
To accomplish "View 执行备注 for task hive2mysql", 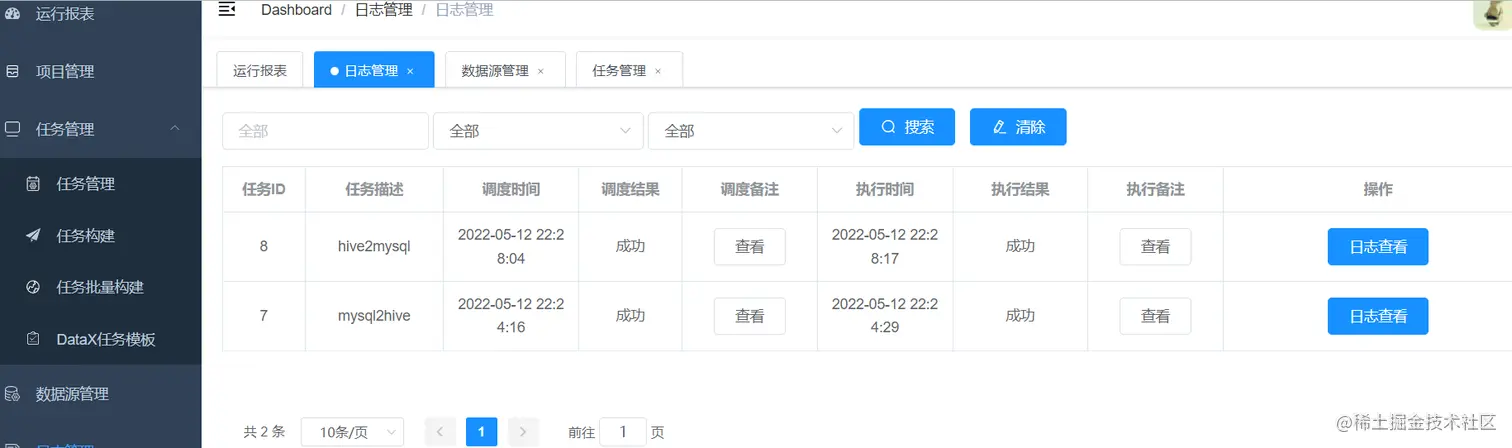I will pyautogui.click(x=1155, y=247).
